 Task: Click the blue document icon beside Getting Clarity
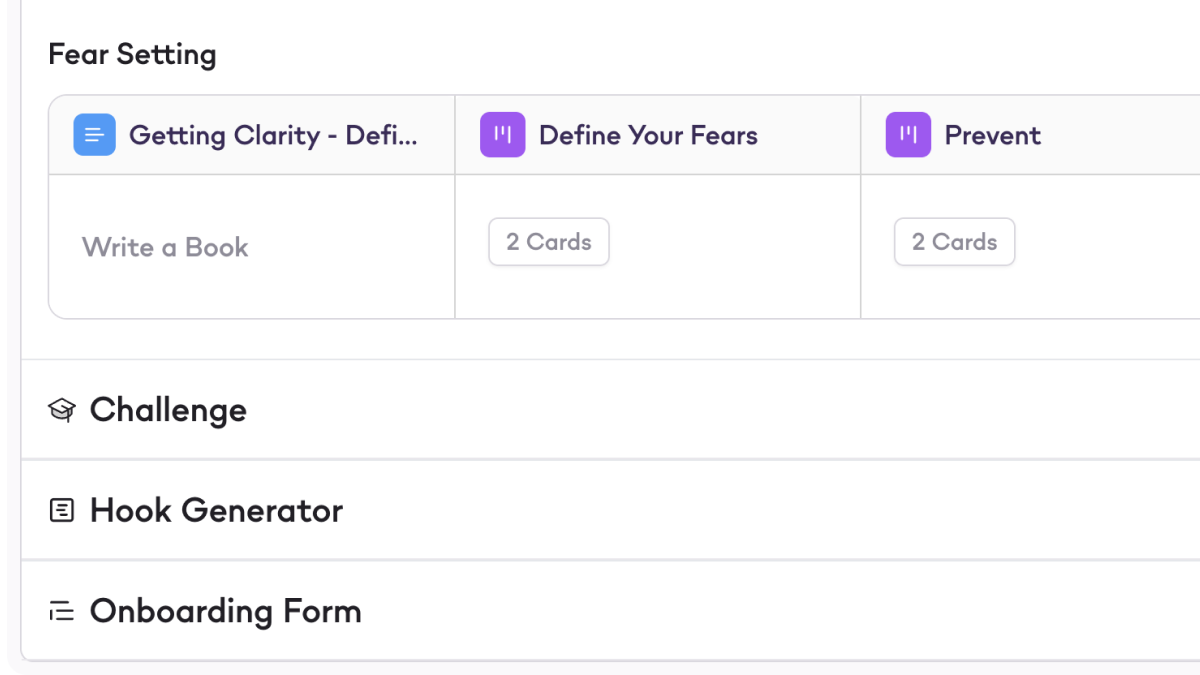coord(94,135)
